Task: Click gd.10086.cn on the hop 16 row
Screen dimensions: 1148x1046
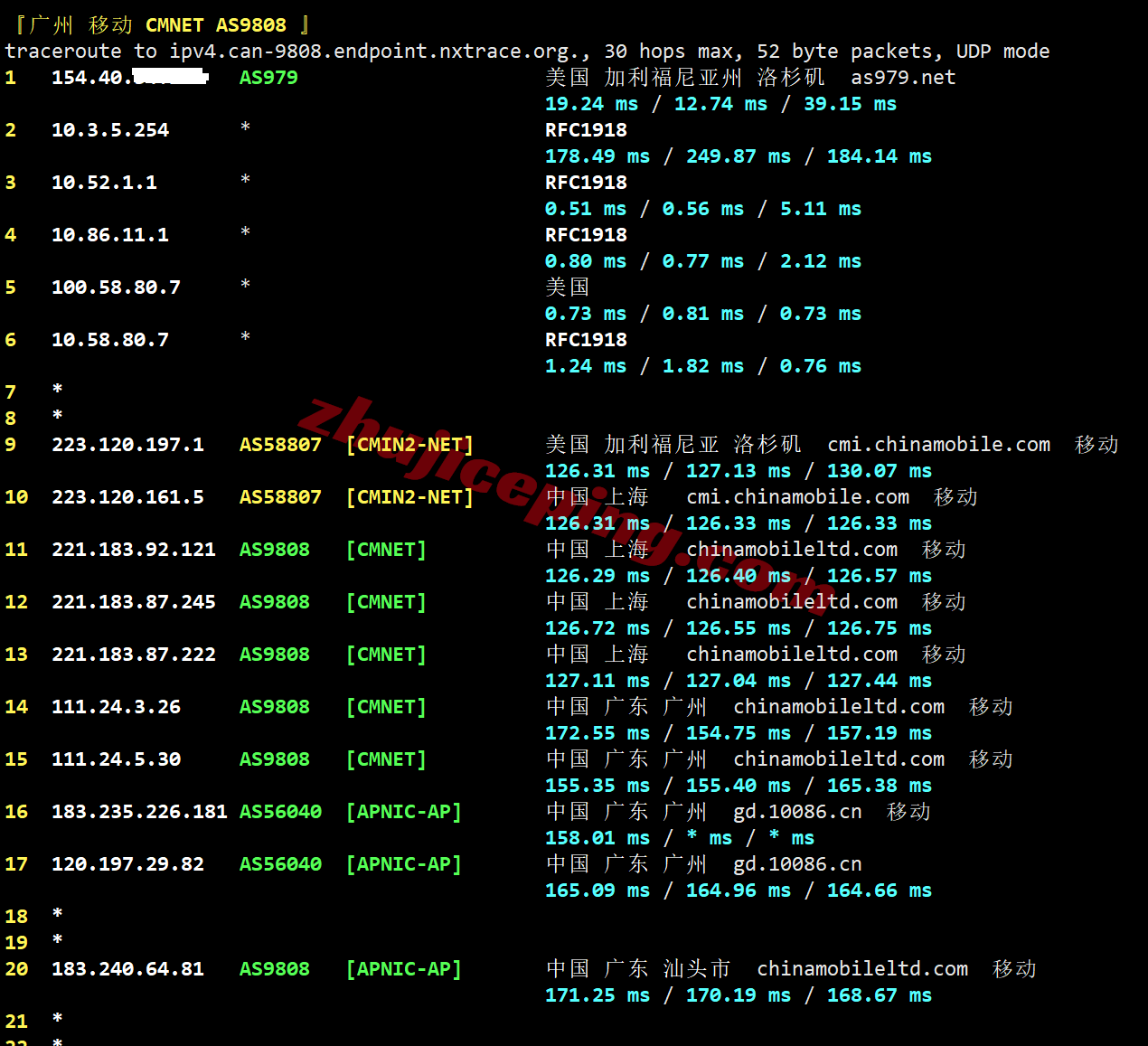Action: tap(797, 812)
